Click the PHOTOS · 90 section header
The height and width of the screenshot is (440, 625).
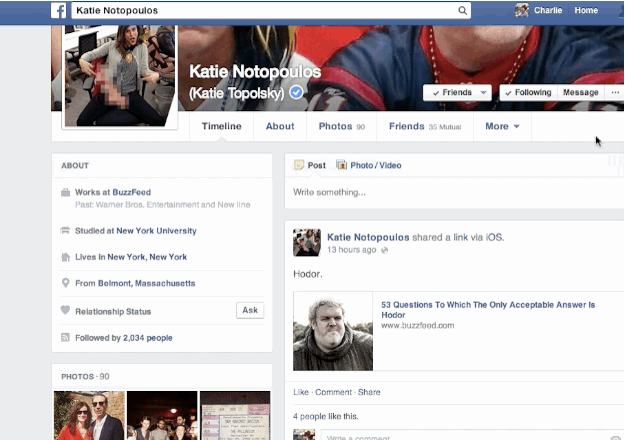[x=85, y=376]
